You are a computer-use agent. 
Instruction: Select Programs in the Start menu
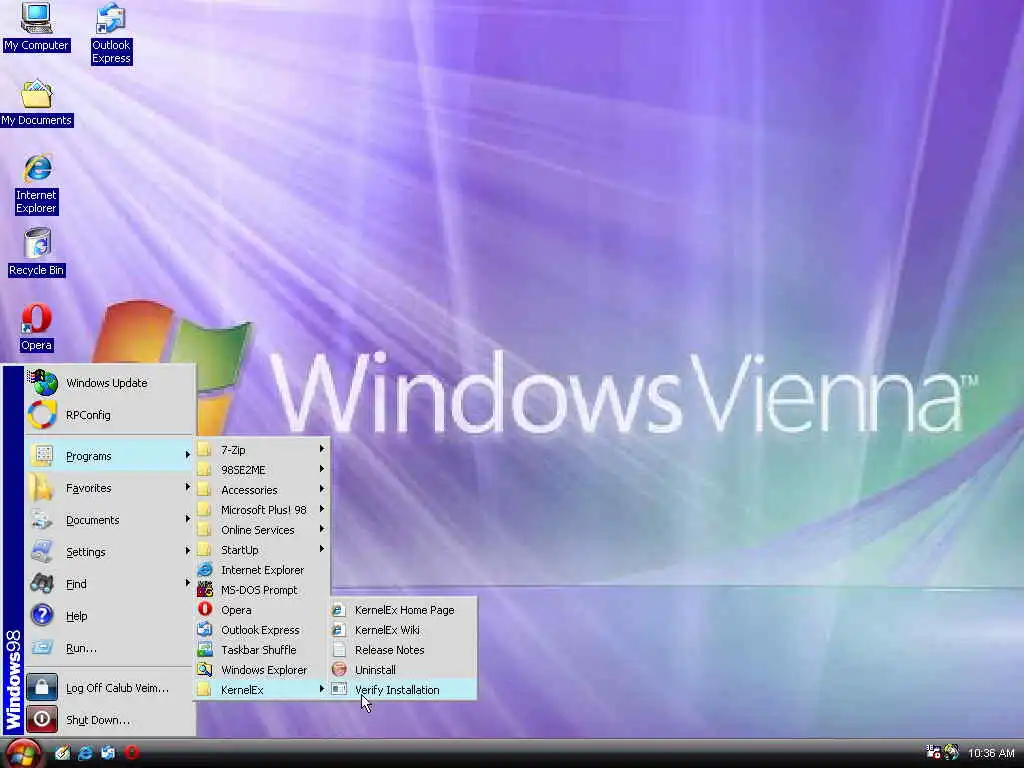point(110,456)
